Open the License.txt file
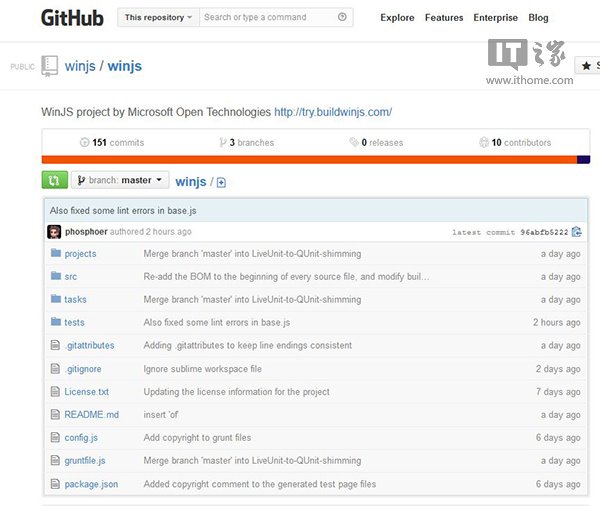 point(86,392)
